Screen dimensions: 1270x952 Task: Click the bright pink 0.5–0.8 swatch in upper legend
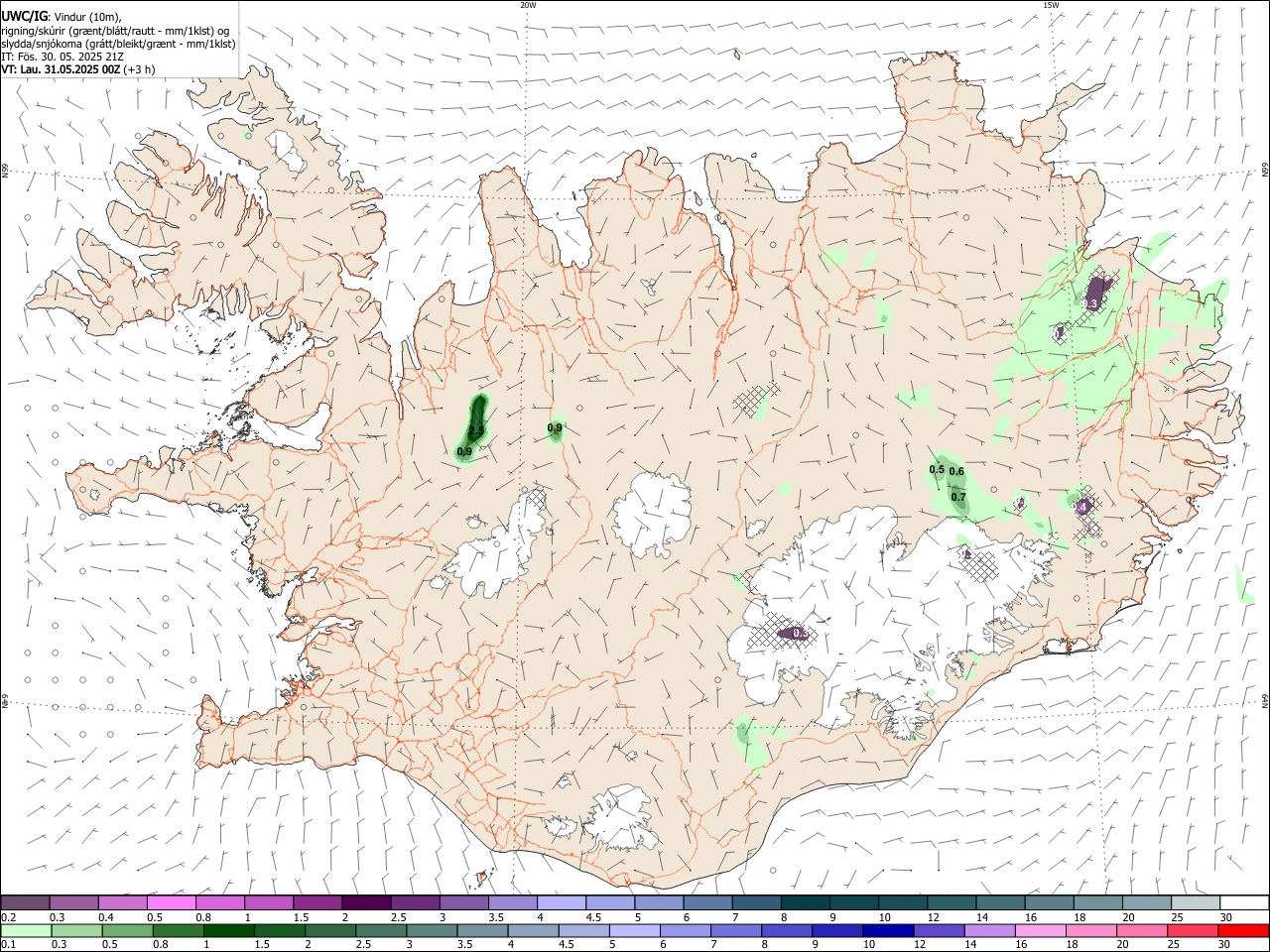(x=172, y=903)
